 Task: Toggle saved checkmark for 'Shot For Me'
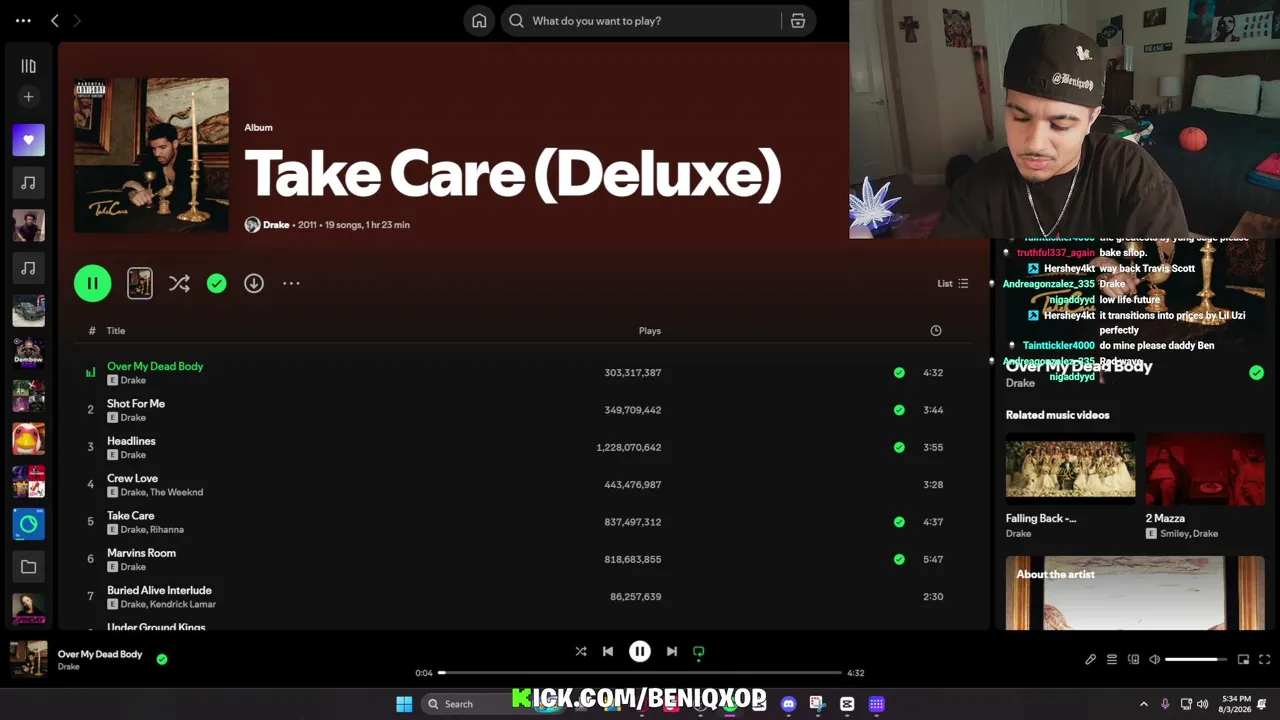899,410
